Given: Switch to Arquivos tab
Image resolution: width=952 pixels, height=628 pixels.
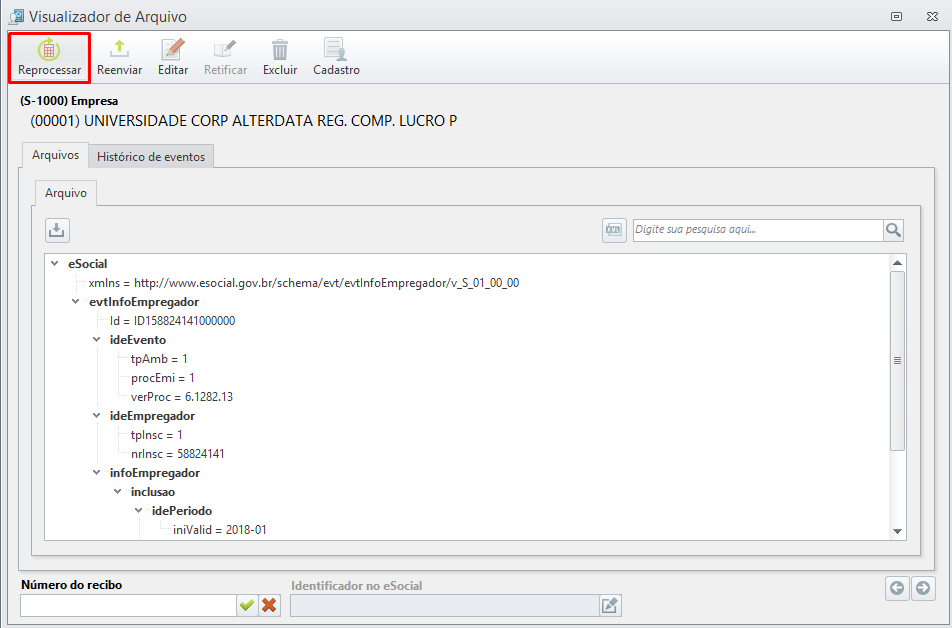Looking at the screenshot, I should coord(55,155).
